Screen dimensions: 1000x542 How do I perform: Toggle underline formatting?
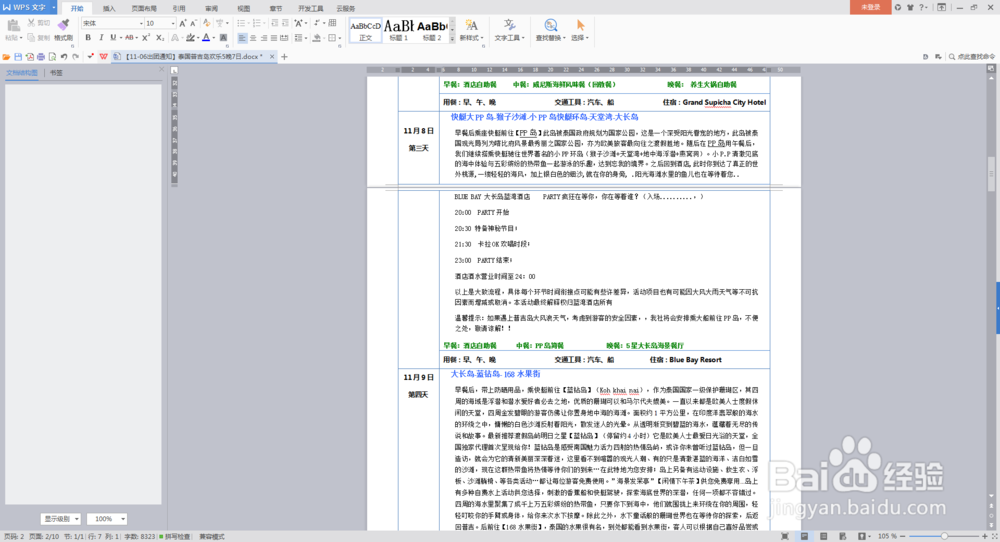pos(113,38)
